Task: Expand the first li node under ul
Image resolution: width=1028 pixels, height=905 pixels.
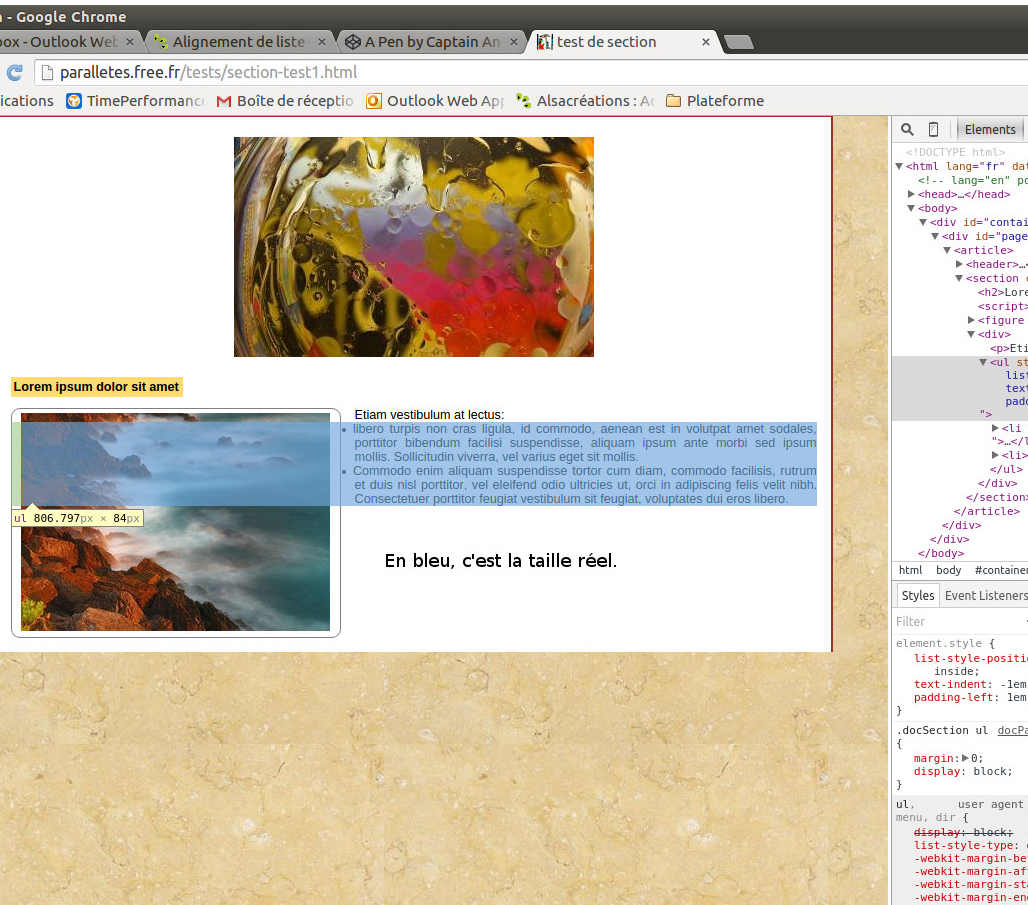Action: (x=995, y=428)
